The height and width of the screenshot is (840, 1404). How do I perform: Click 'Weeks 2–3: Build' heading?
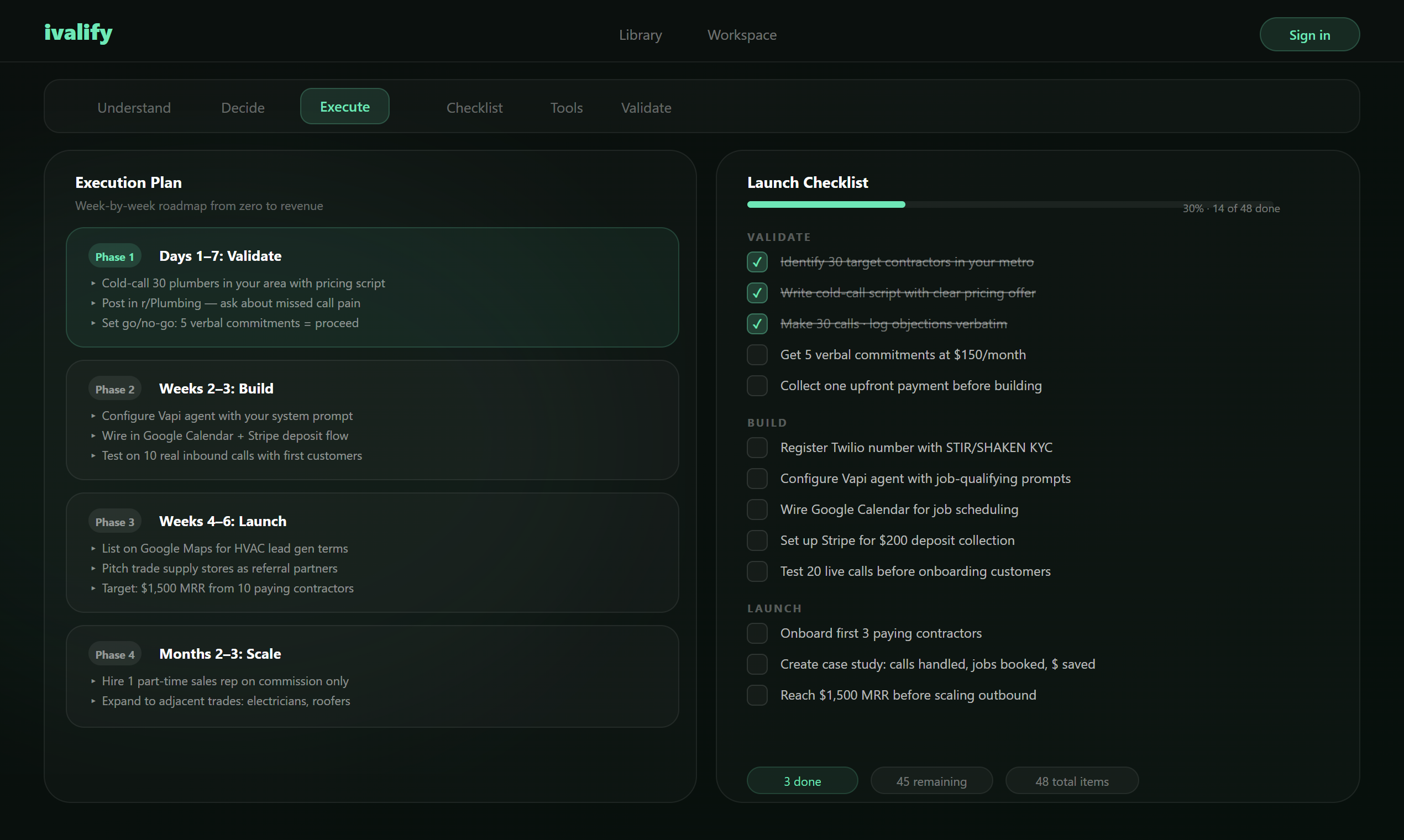pyautogui.click(x=216, y=389)
